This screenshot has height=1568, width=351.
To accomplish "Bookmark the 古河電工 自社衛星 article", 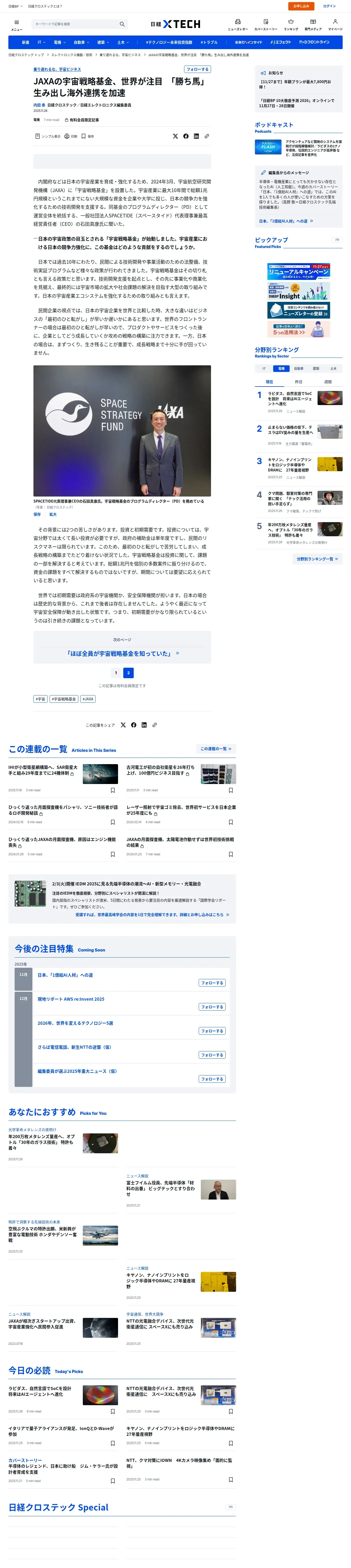I will 231,790.
